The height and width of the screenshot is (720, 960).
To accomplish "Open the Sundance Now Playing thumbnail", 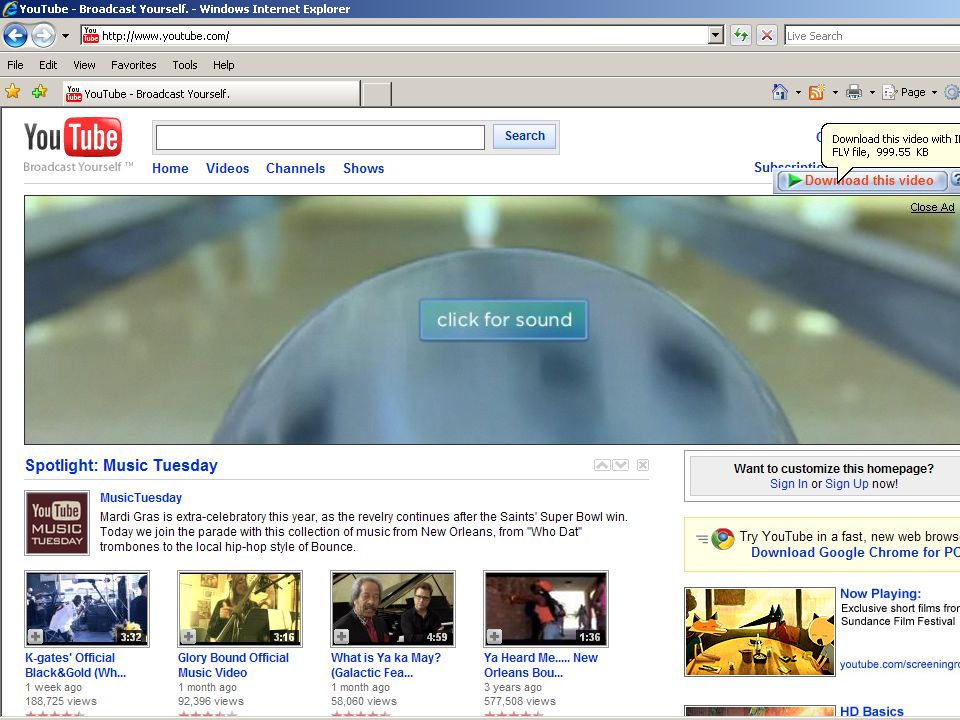I will point(760,632).
